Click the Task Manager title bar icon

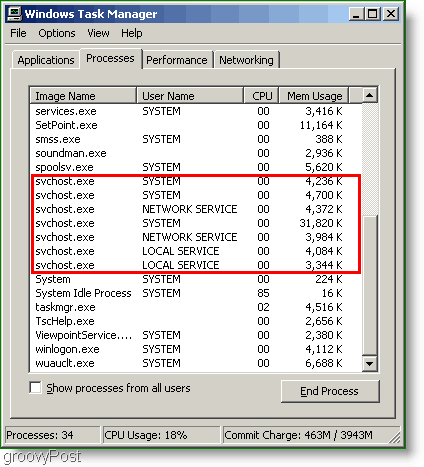pos(14,14)
